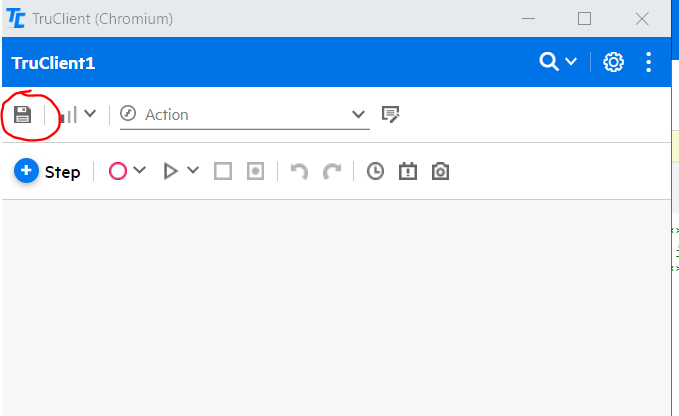Expand the level selector chevron
The image size is (679, 416).
point(90,114)
